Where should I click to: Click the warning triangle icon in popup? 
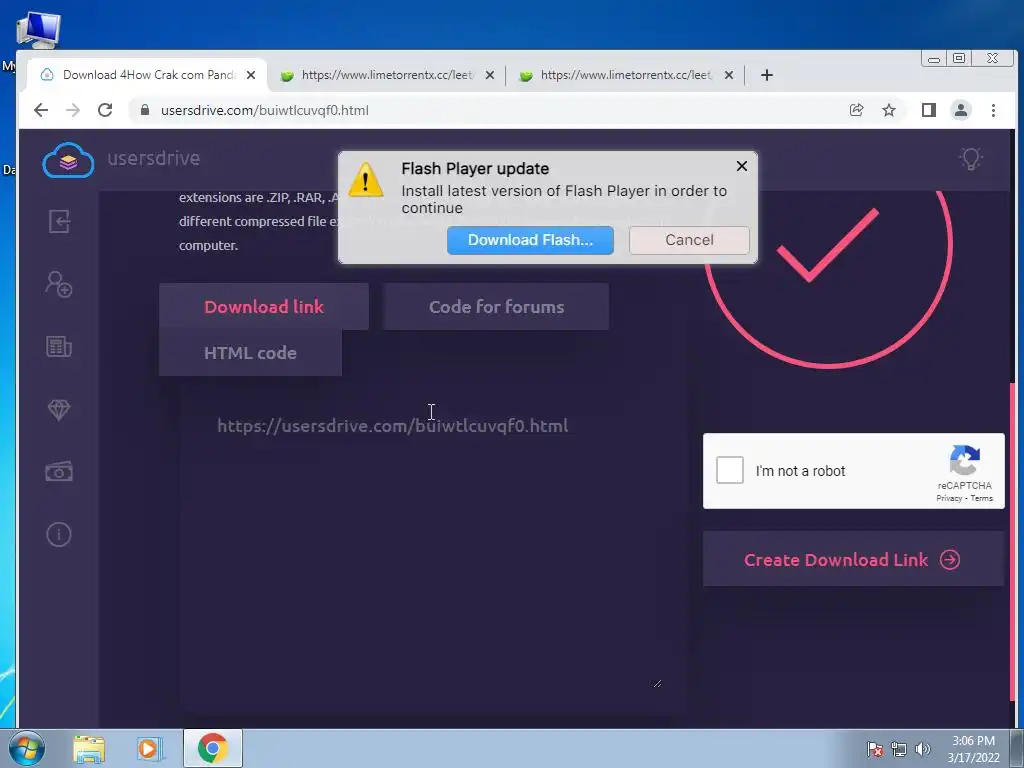[366, 179]
